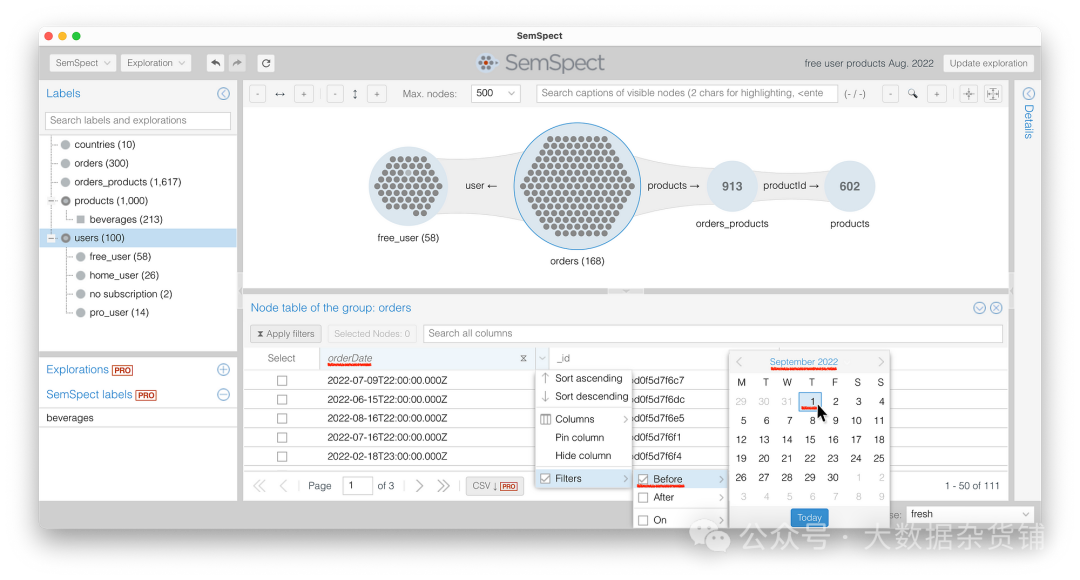Click the center graph crosshair icon

pos(968,94)
